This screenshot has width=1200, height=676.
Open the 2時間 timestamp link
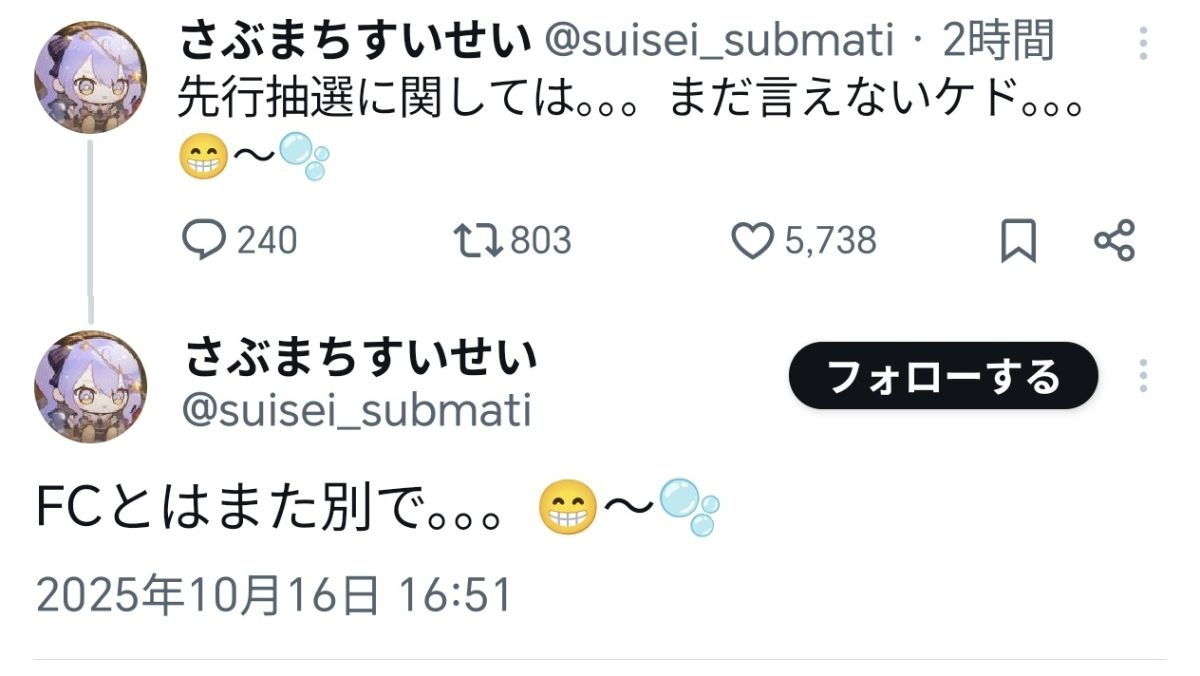(997, 42)
